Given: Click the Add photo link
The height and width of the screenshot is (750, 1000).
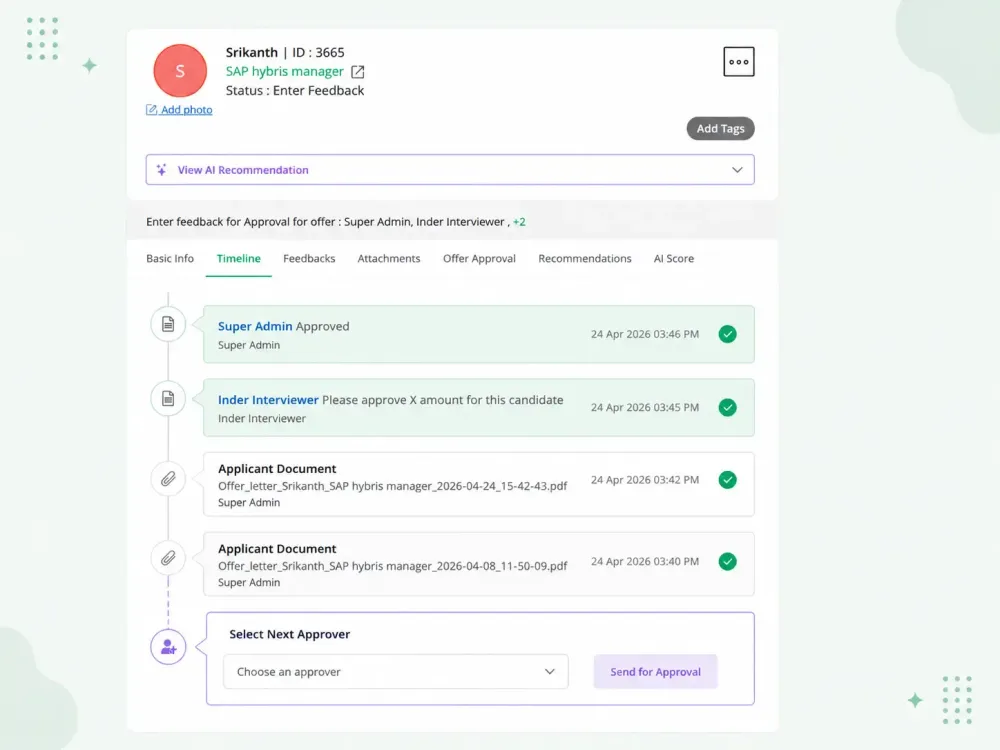Looking at the screenshot, I should pyautogui.click(x=179, y=110).
